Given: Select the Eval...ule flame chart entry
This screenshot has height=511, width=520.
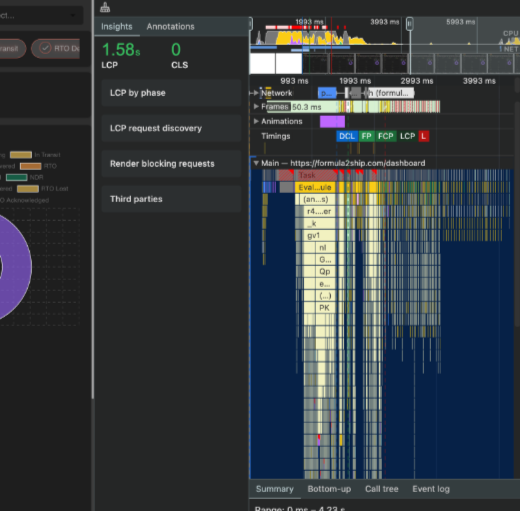Looking at the screenshot, I should pyautogui.click(x=315, y=187).
